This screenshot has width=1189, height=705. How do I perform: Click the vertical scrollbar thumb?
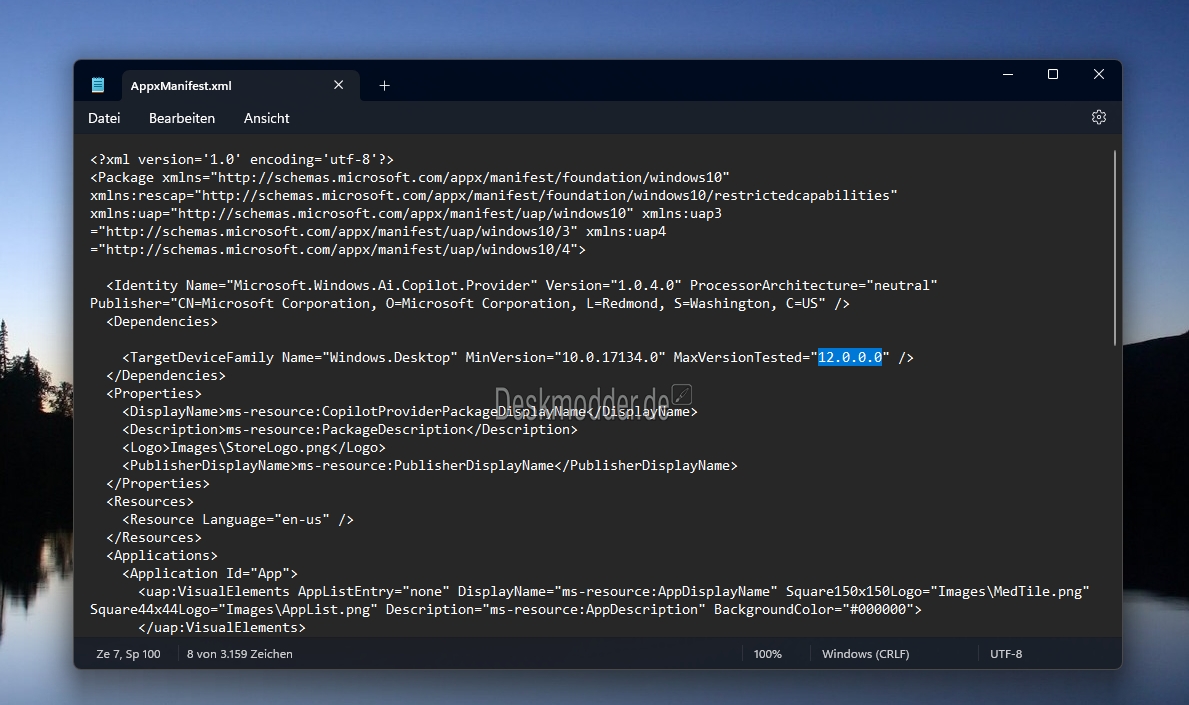click(x=1115, y=247)
